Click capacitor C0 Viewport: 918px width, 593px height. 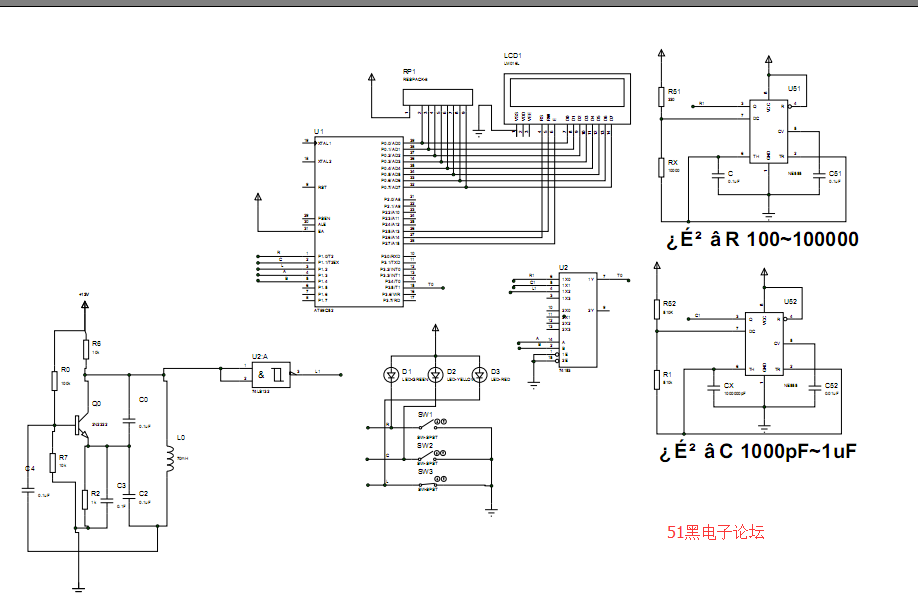tap(129, 420)
